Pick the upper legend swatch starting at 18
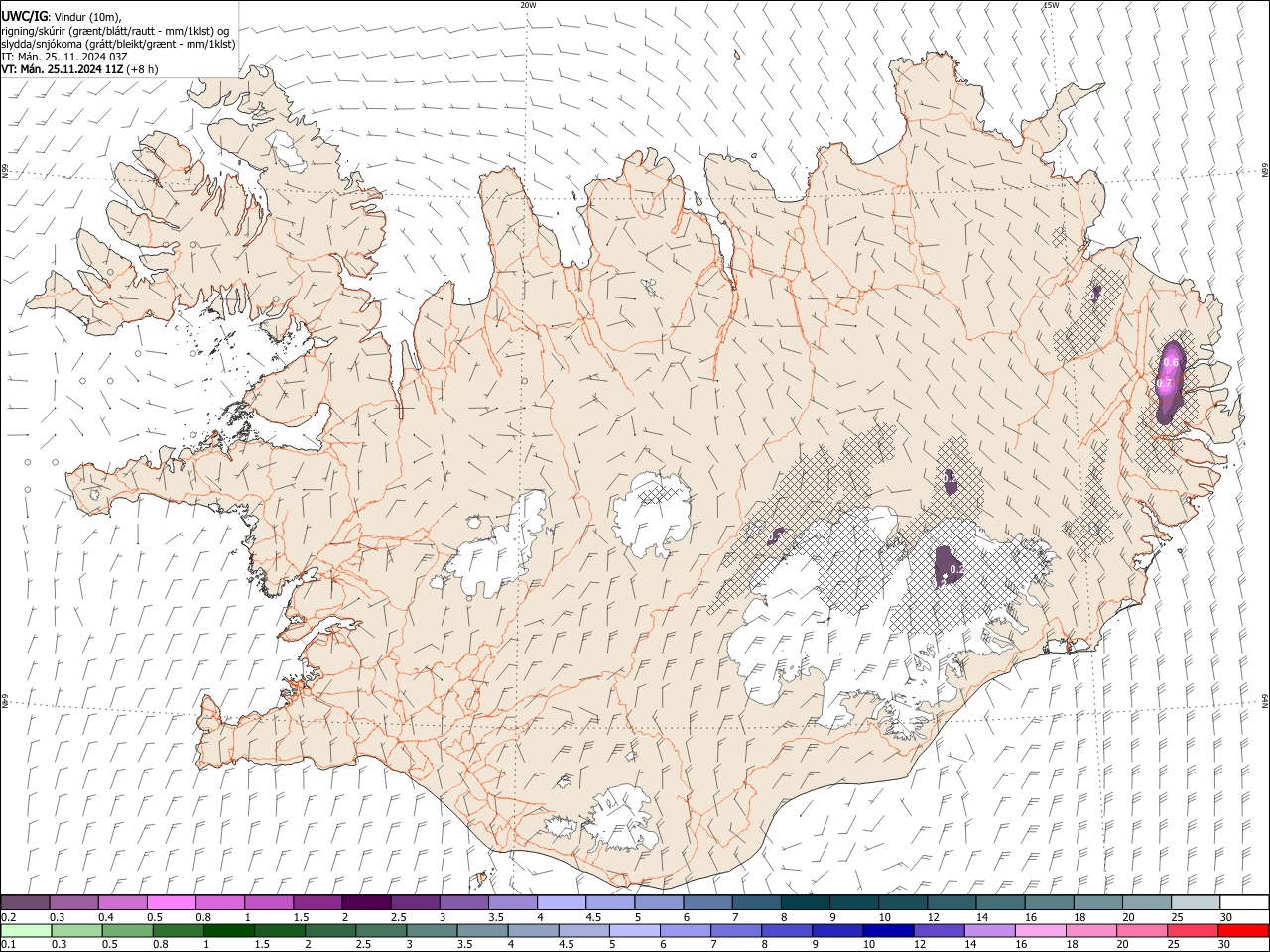Screen dimensions: 1270x952 pyautogui.click(x=1096, y=902)
